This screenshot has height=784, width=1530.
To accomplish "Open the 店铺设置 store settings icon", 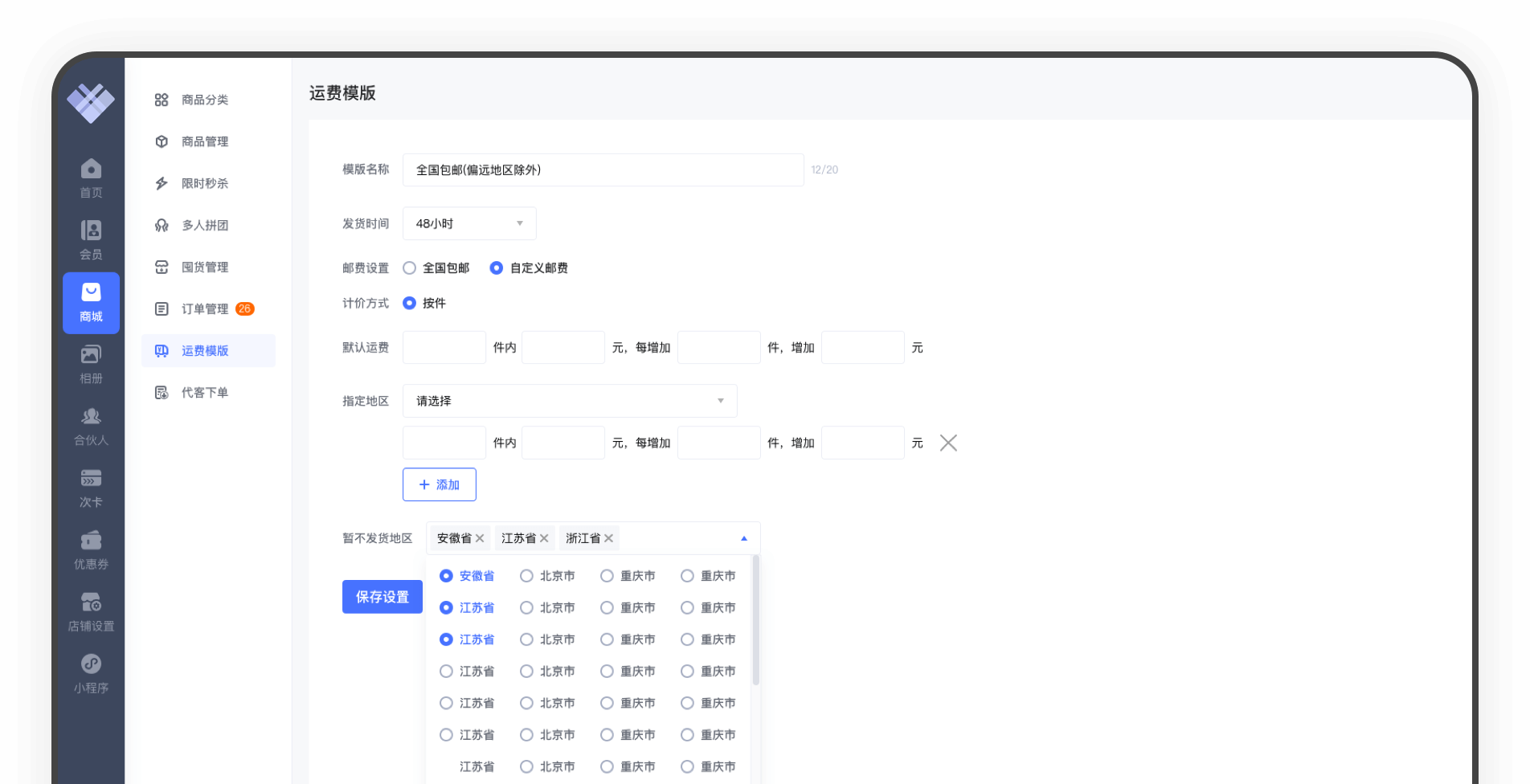I will click(x=91, y=602).
